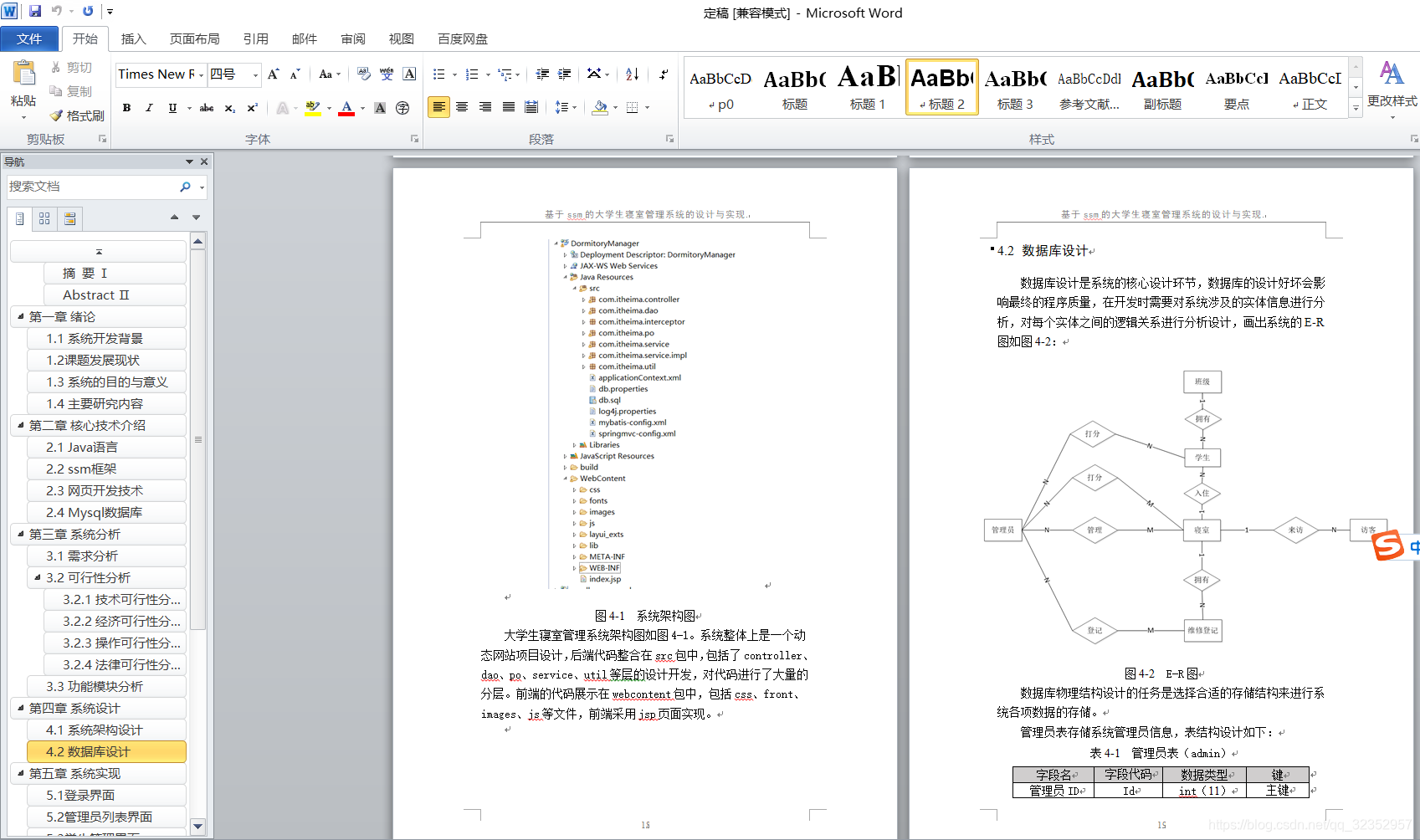Click the Character Shading icon
This screenshot has width=1420, height=840.
pos(380,108)
